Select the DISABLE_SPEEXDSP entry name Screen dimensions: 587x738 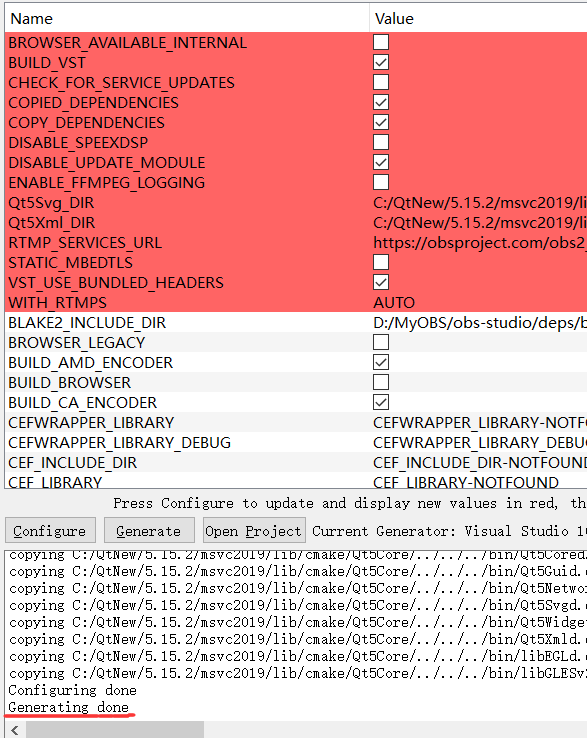point(78,143)
